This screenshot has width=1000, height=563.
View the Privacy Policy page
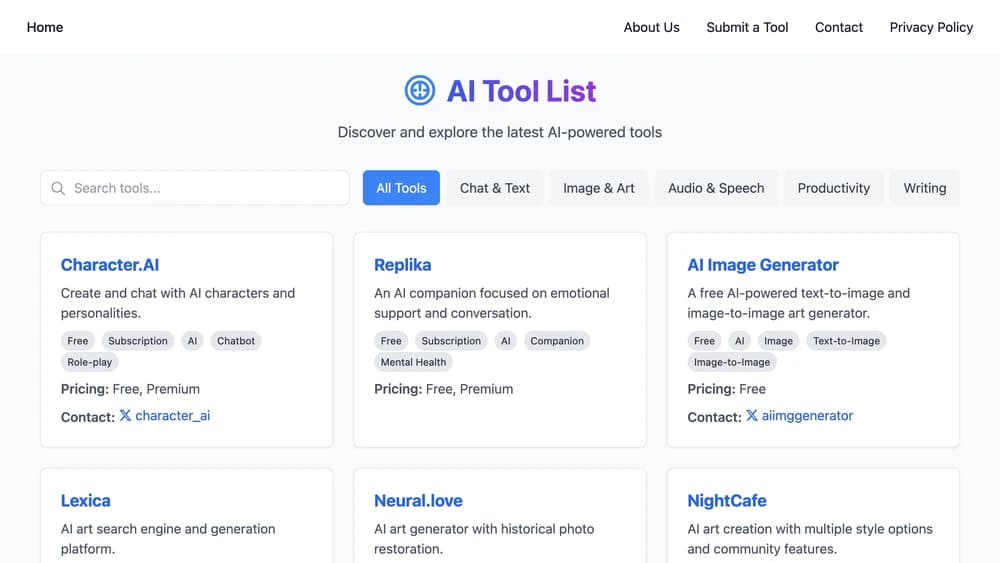click(x=931, y=27)
